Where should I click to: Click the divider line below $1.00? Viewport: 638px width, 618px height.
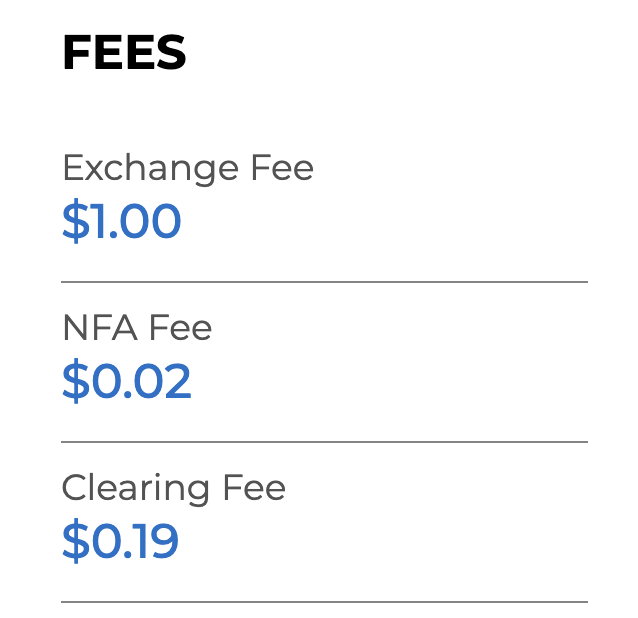coord(324,282)
